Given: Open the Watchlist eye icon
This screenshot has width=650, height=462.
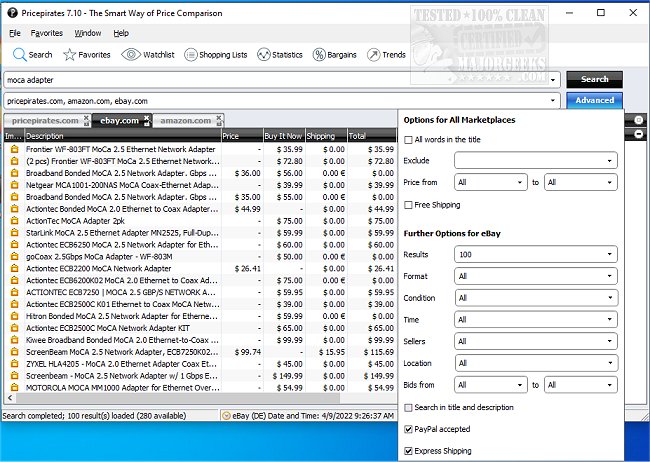Looking at the screenshot, I should 148,55.
